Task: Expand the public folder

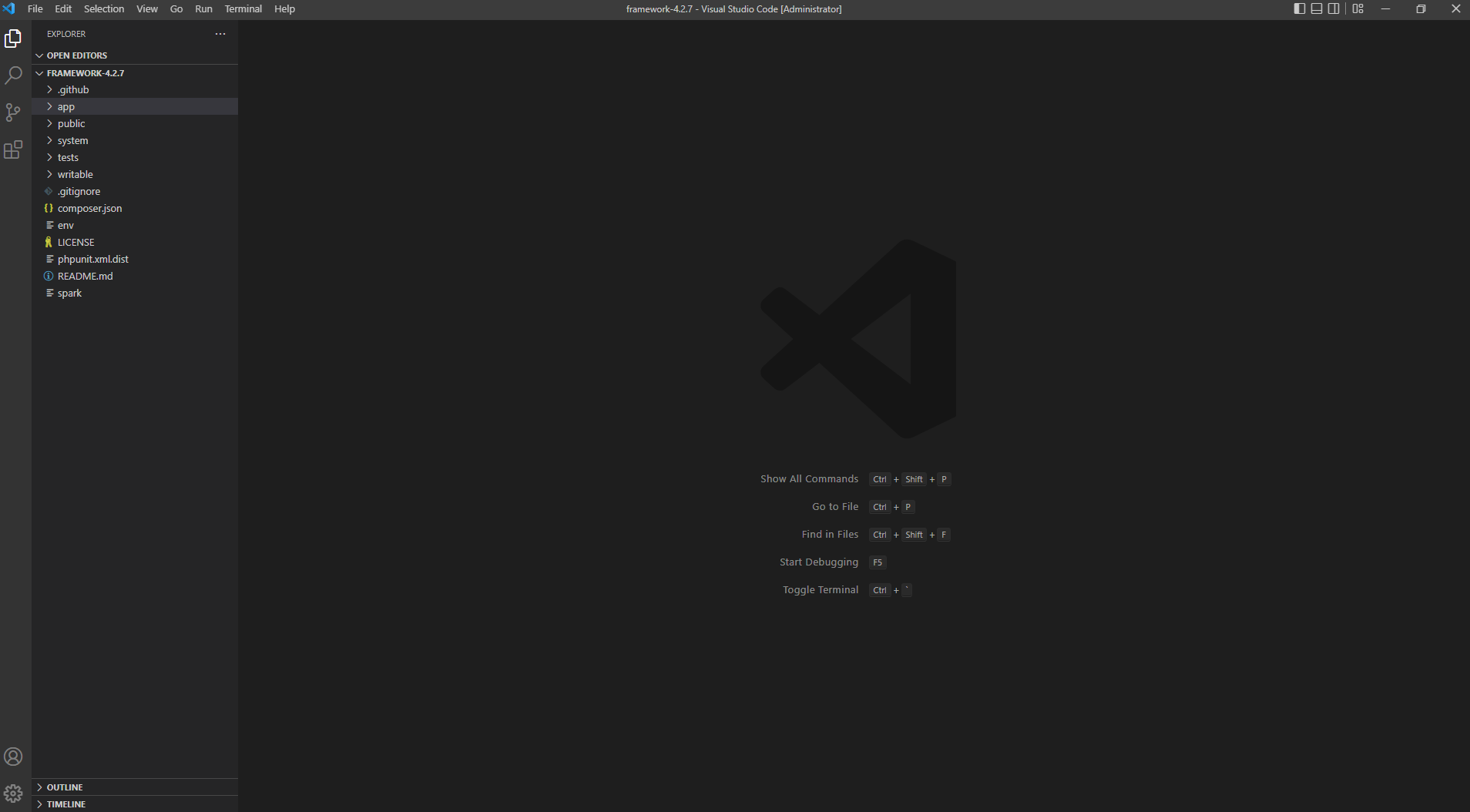Action: (135, 123)
